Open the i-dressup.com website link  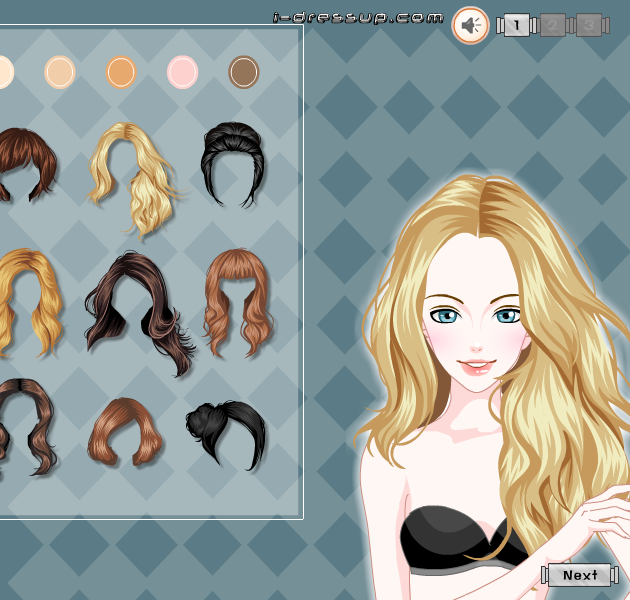pos(358,18)
